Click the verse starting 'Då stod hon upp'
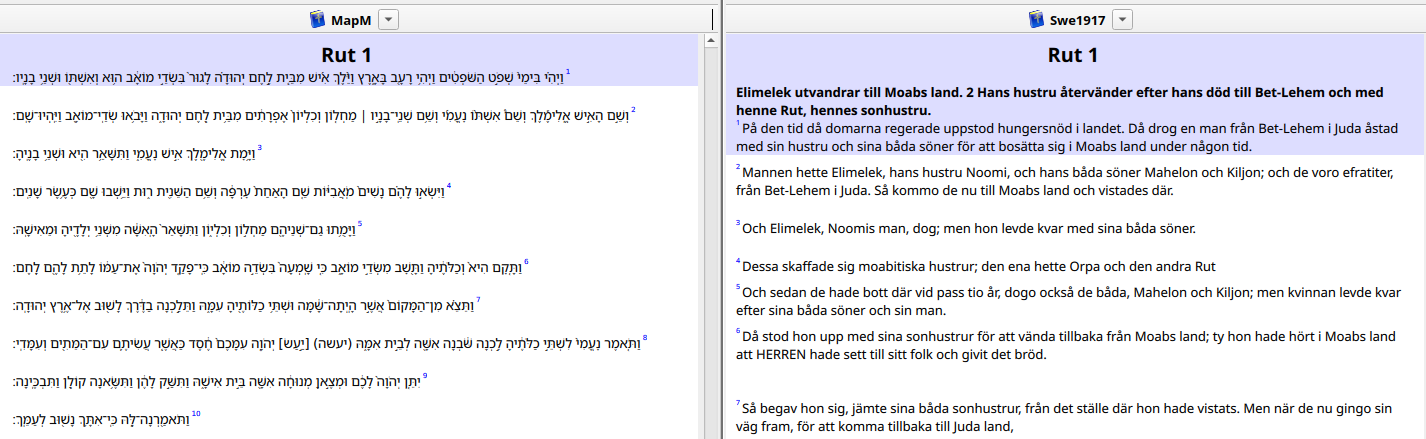This screenshot has width=1426, height=439. [x=1065, y=345]
